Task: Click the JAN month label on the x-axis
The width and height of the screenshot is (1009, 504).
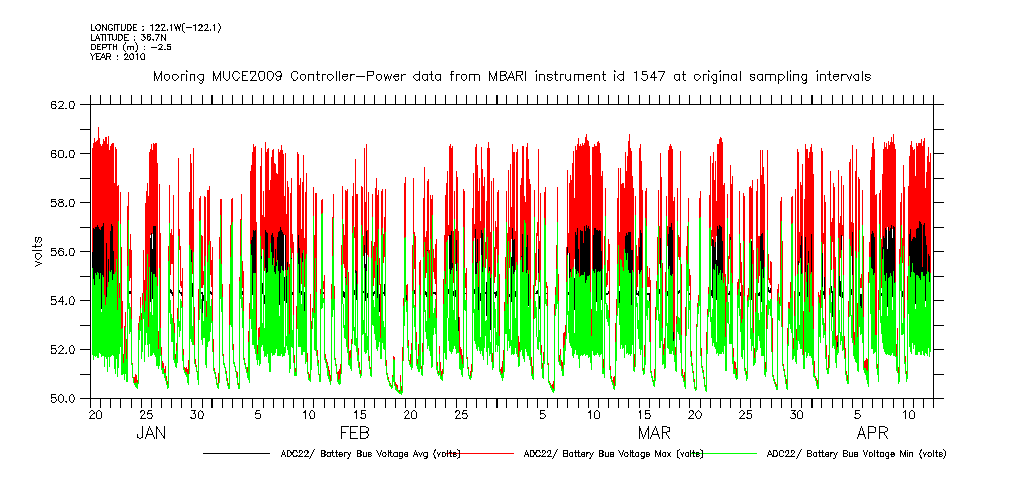Action: 151,433
